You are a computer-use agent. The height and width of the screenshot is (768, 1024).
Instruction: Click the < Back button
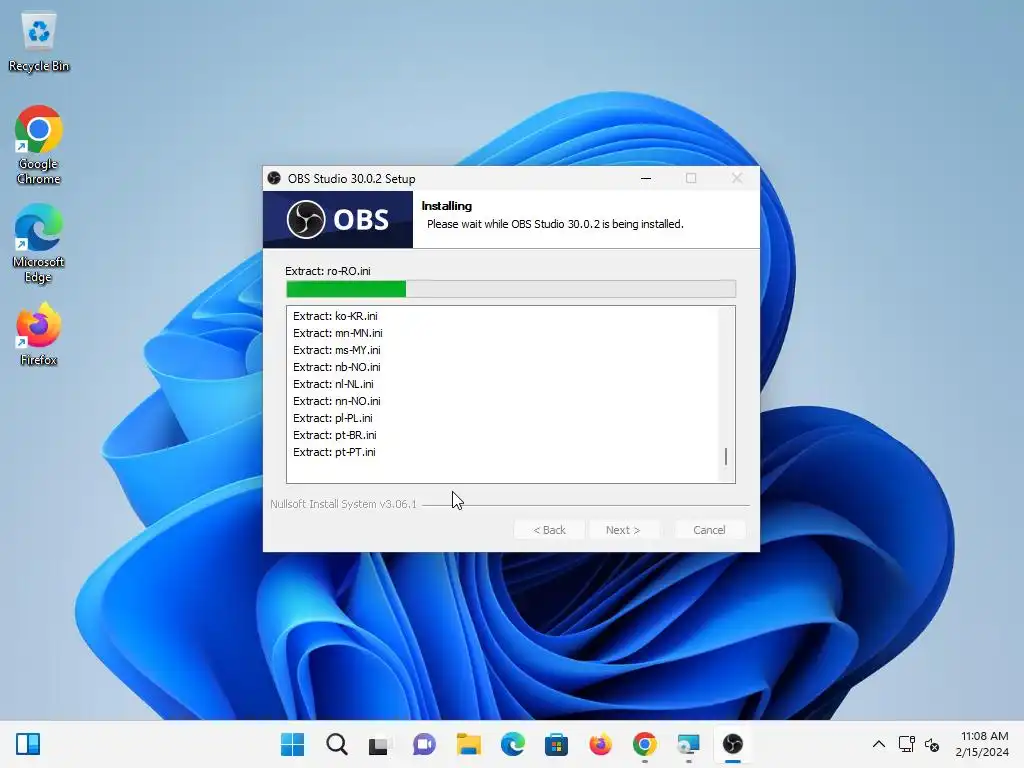[x=549, y=530]
